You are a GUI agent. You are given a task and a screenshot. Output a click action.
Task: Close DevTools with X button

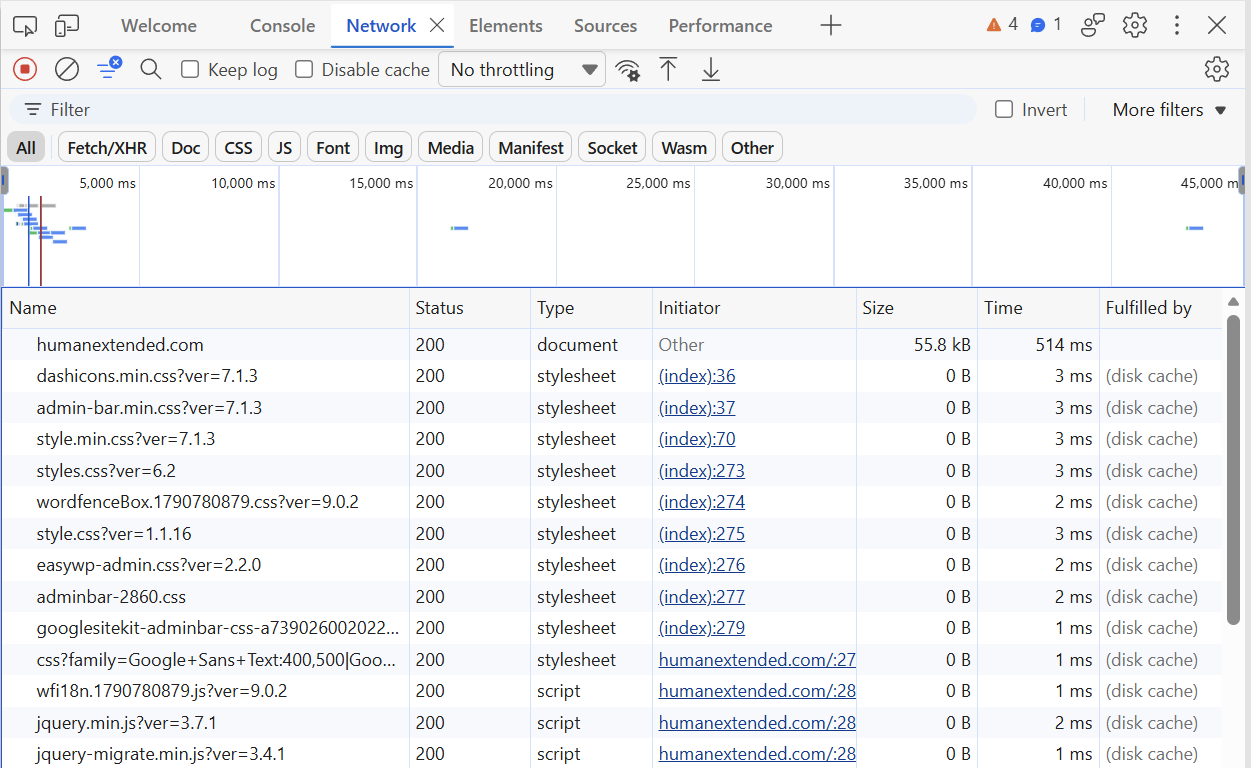[1217, 26]
